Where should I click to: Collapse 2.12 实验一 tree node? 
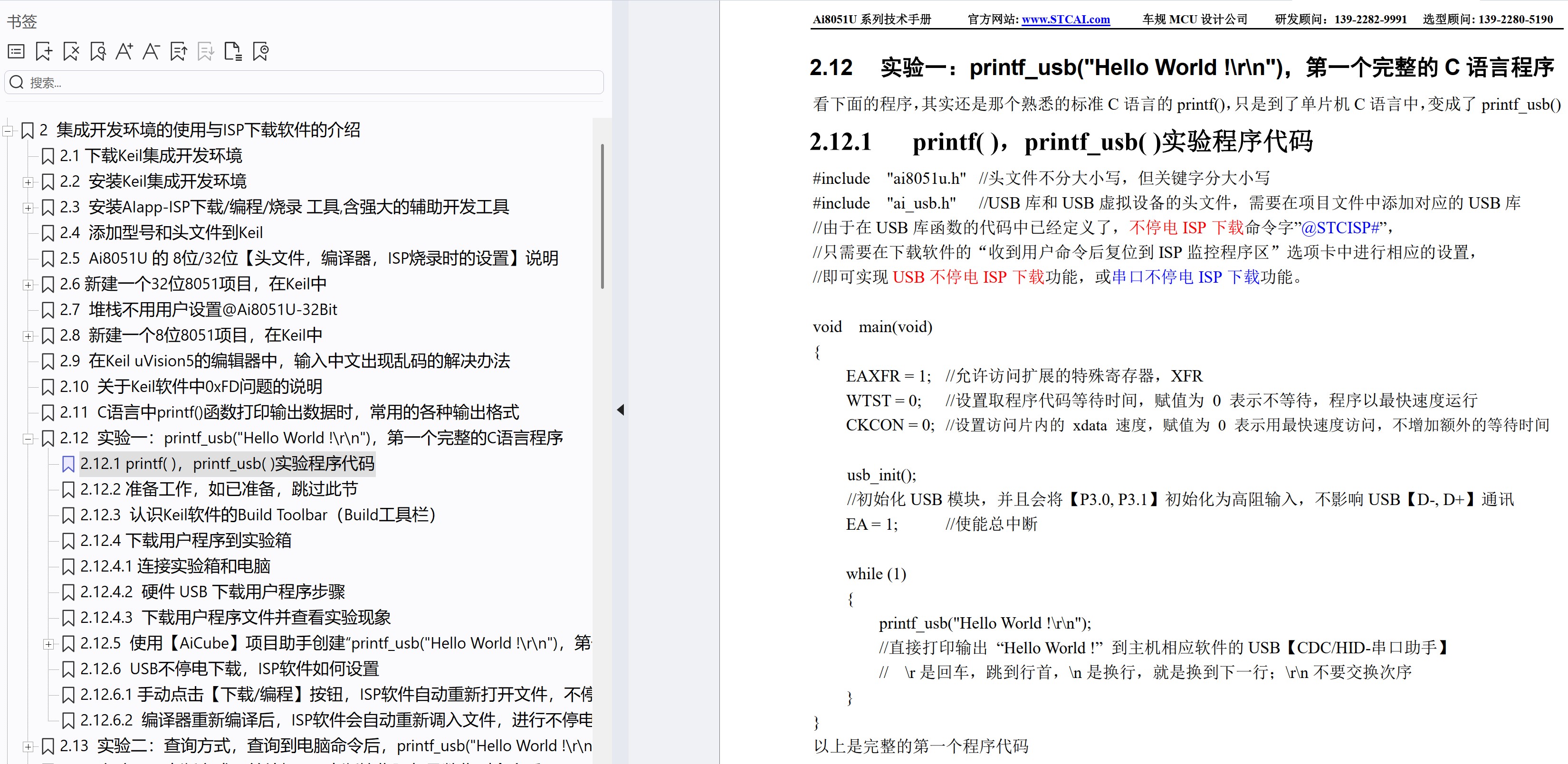coord(28,439)
